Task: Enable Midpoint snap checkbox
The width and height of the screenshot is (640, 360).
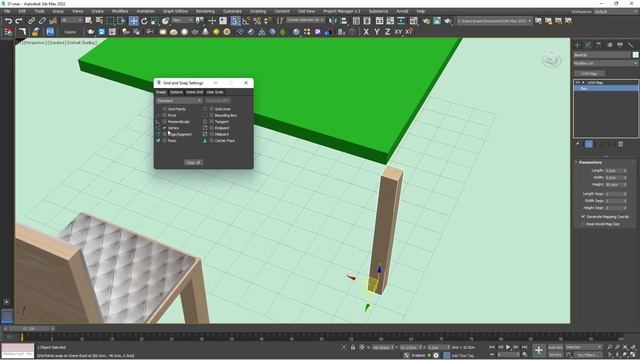Action: (211, 134)
